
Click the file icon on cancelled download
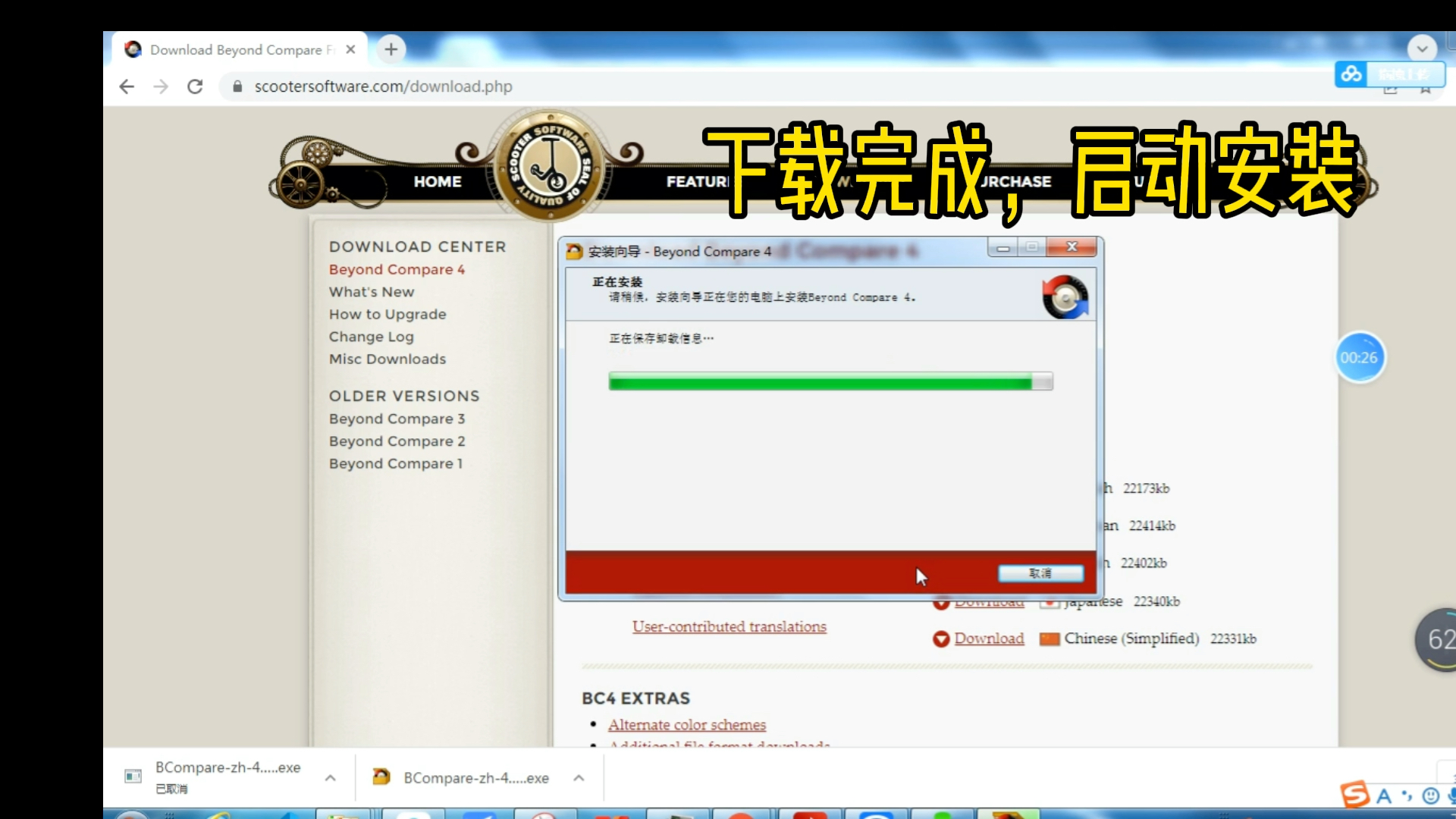(x=133, y=776)
